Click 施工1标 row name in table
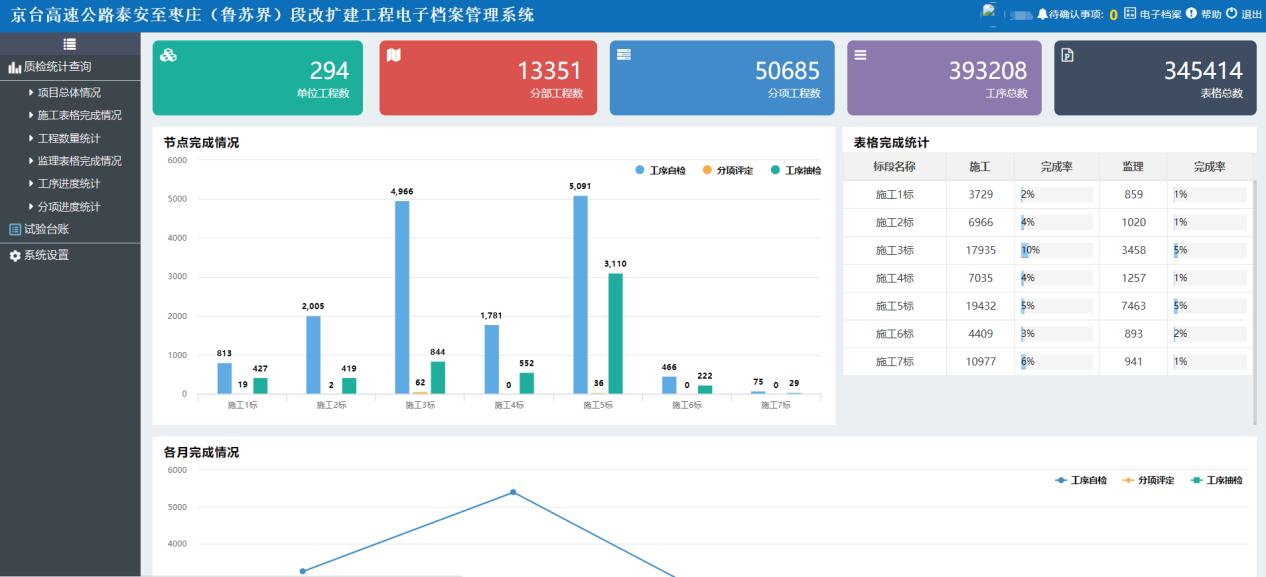This screenshot has width=1266, height=577. coord(894,195)
